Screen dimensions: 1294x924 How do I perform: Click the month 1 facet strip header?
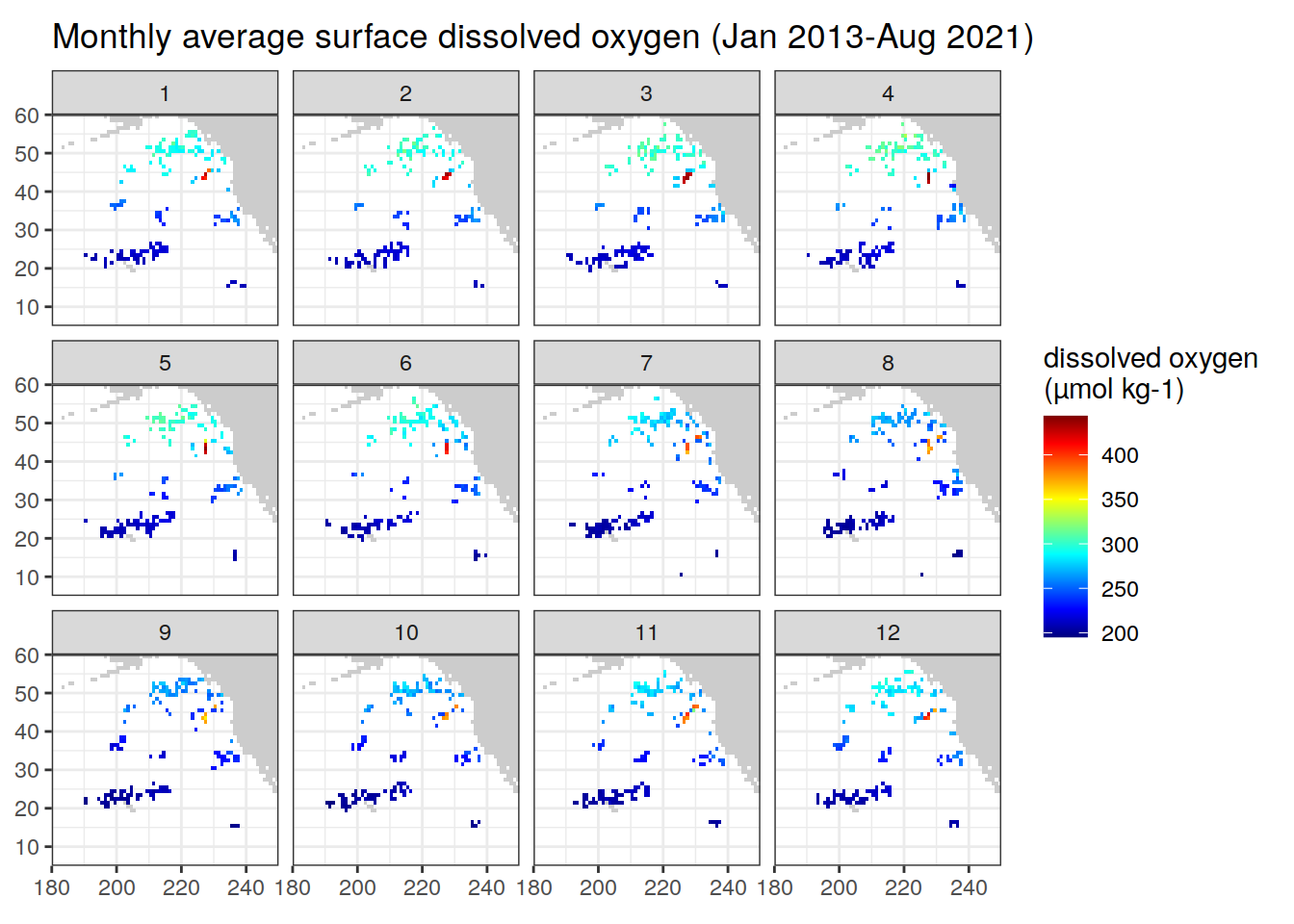tap(165, 93)
